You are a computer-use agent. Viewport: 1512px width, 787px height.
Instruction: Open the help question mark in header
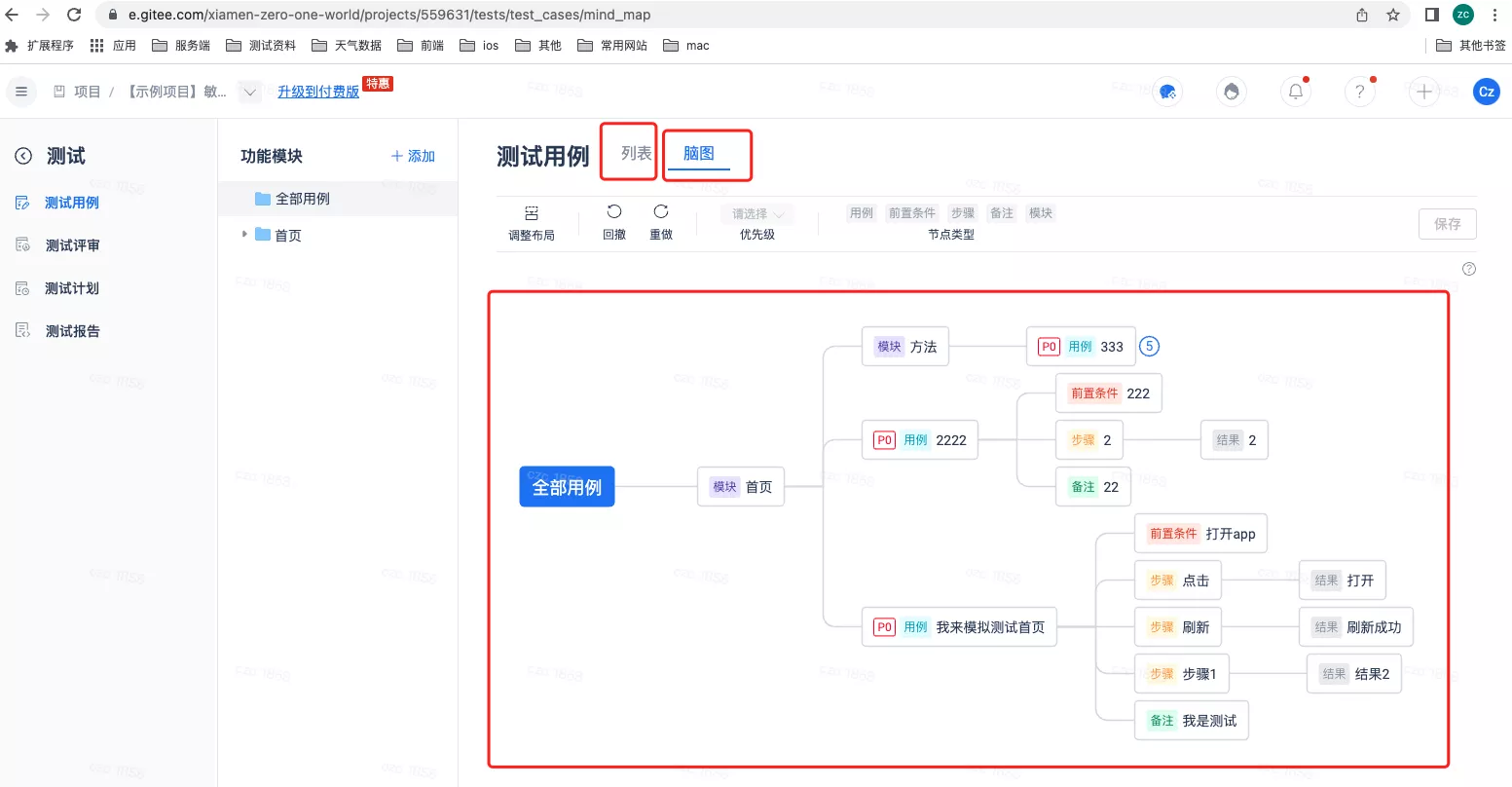coord(1359,92)
